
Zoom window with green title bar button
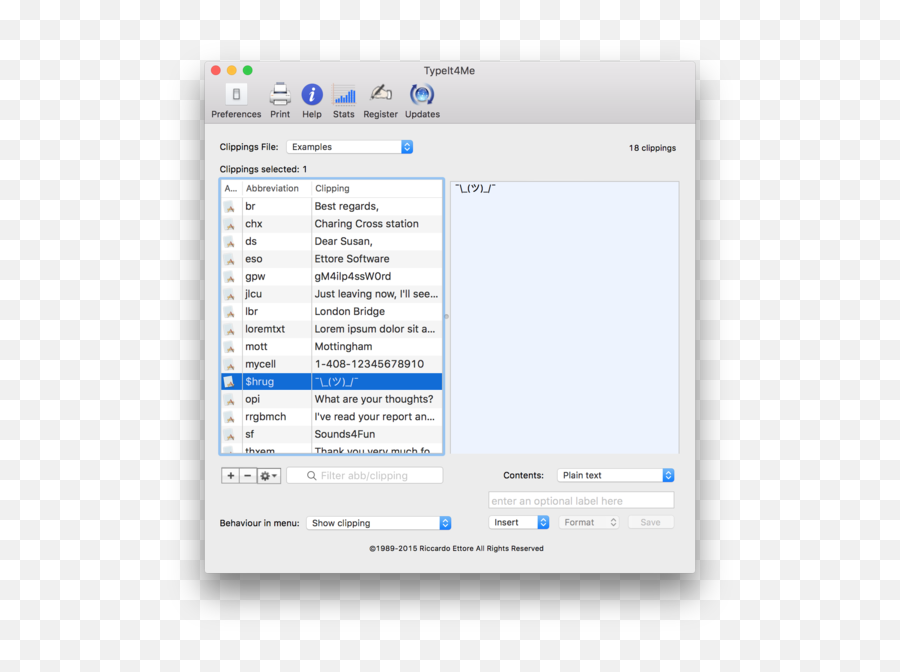247,71
